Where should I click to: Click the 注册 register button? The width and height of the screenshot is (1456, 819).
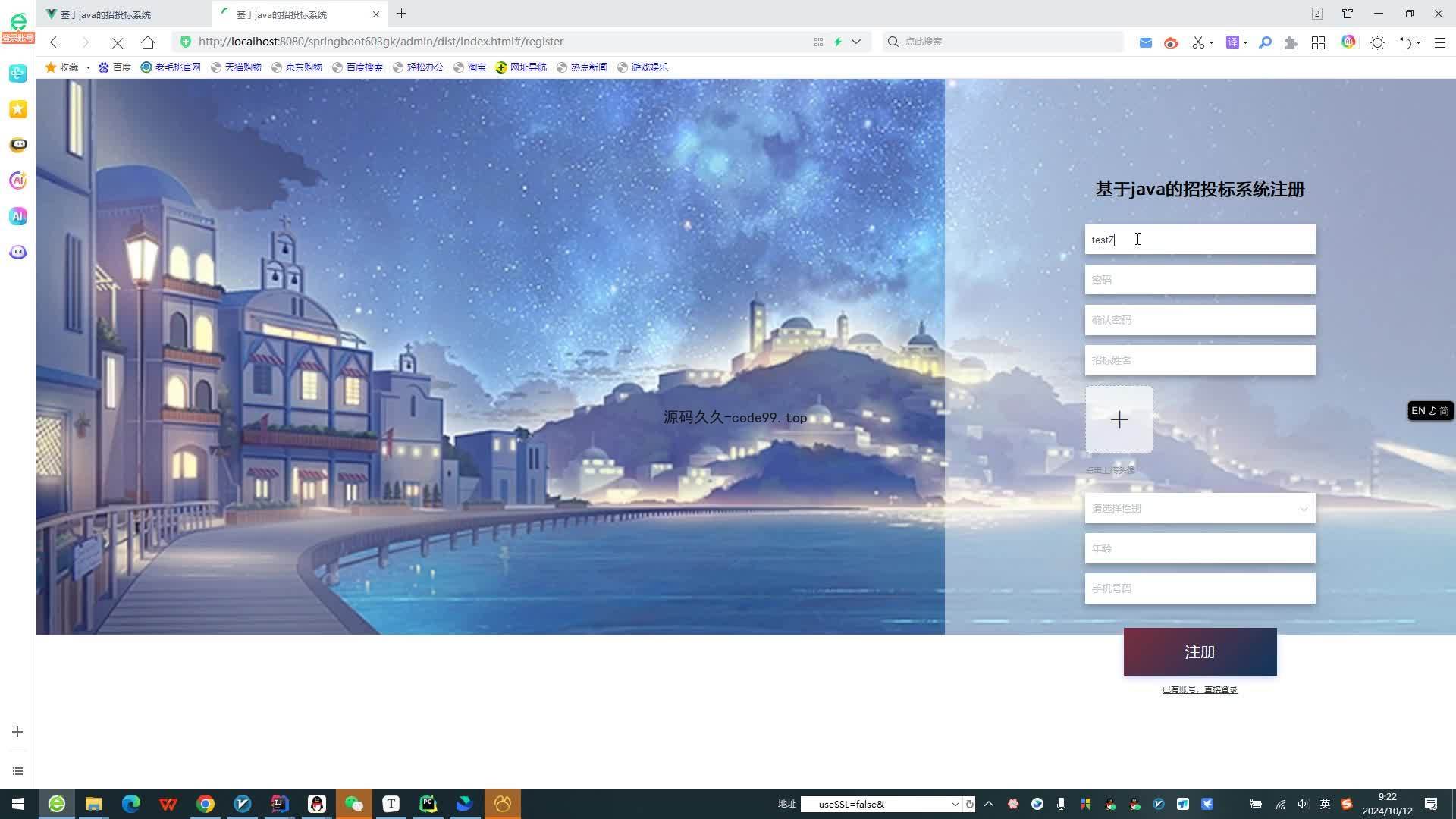[x=1200, y=651]
